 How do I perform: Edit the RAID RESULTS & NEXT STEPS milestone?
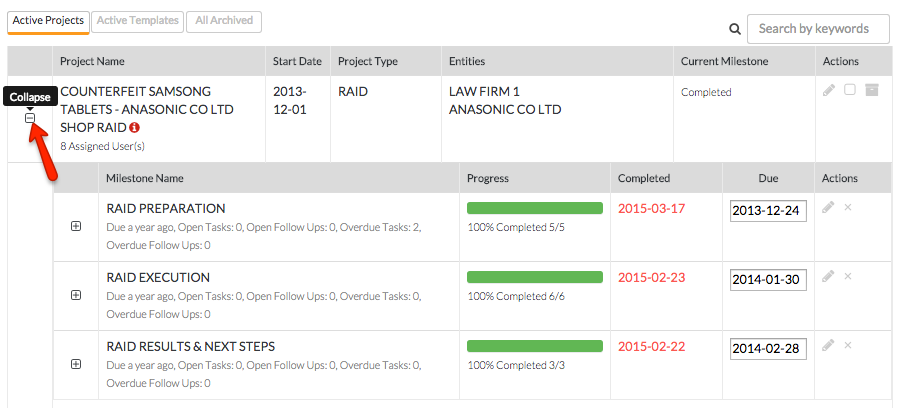827,345
